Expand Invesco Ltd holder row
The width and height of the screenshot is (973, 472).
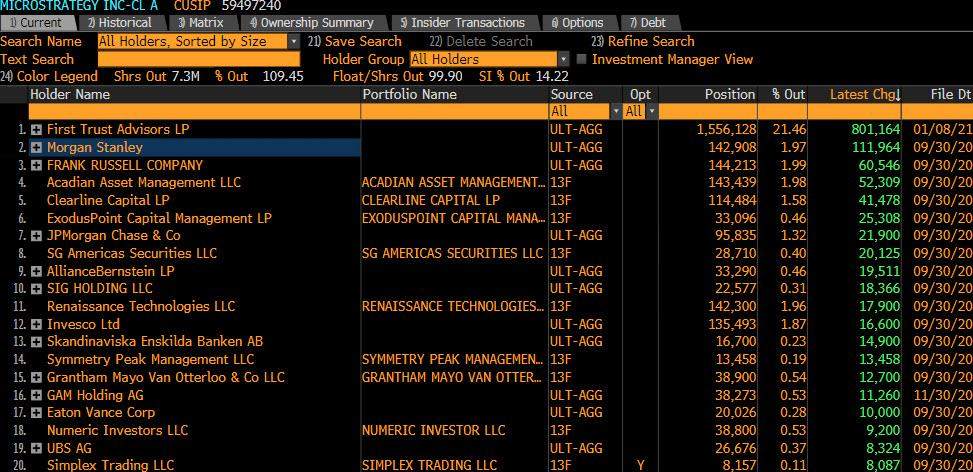(36, 324)
